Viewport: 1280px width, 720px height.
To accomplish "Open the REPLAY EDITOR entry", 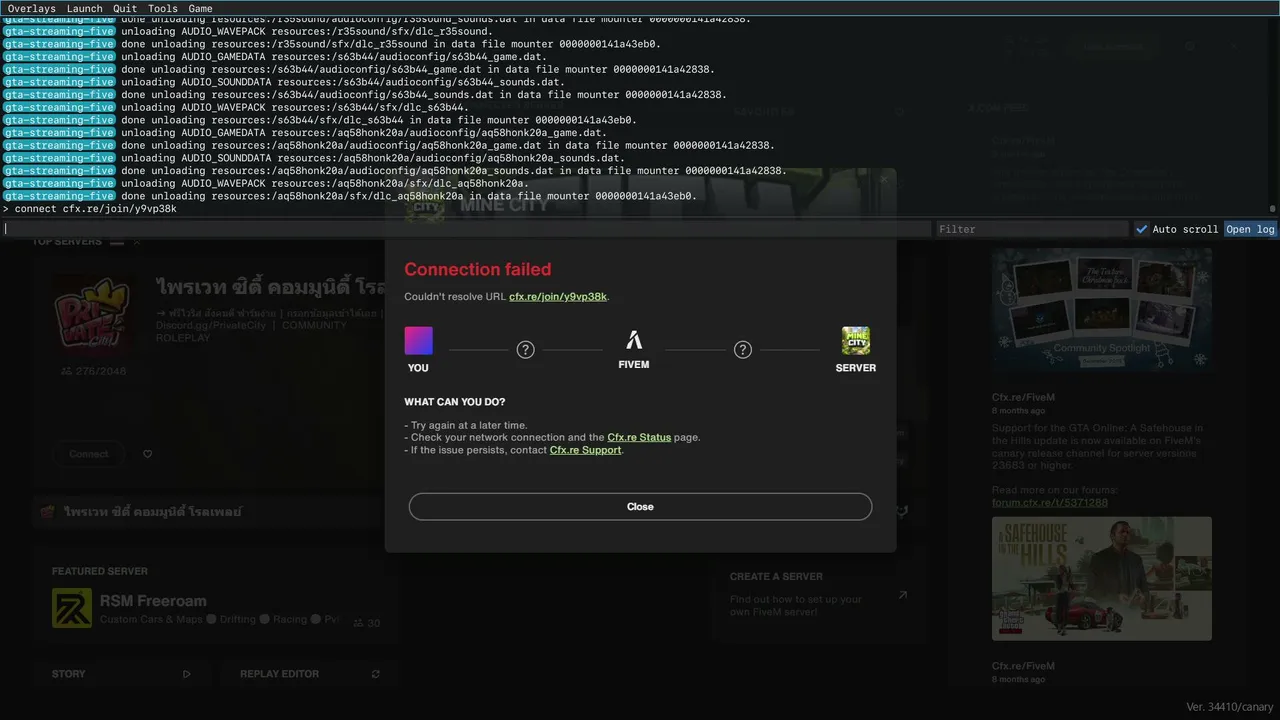I will click(x=310, y=674).
